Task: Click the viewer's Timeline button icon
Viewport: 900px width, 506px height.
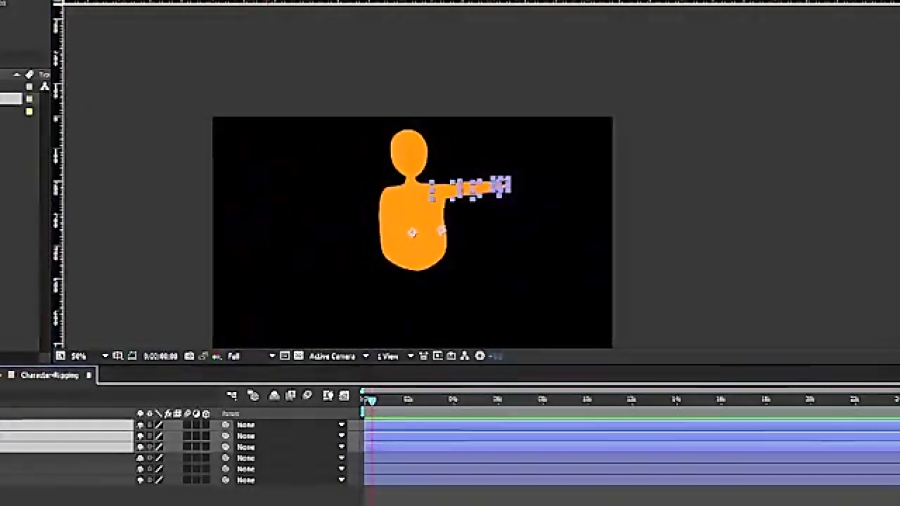Action: pos(451,356)
